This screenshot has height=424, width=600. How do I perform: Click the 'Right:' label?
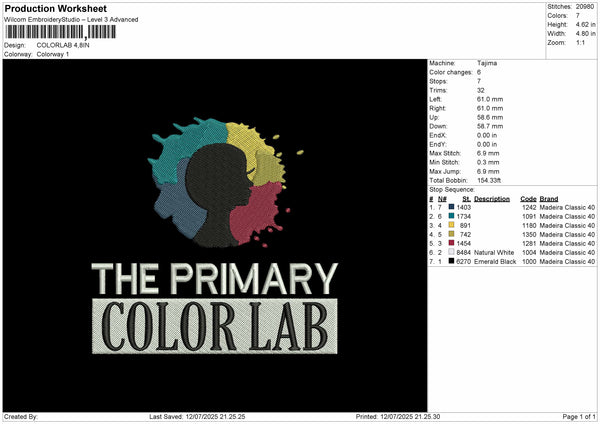pyautogui.click(x=437, y=108)
